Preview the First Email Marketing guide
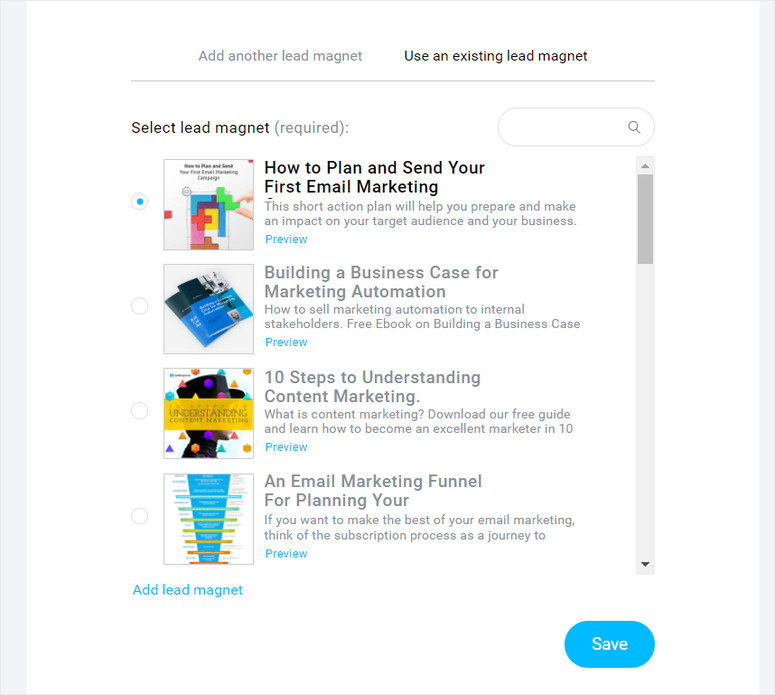775x695 pixels. point(286,239)
